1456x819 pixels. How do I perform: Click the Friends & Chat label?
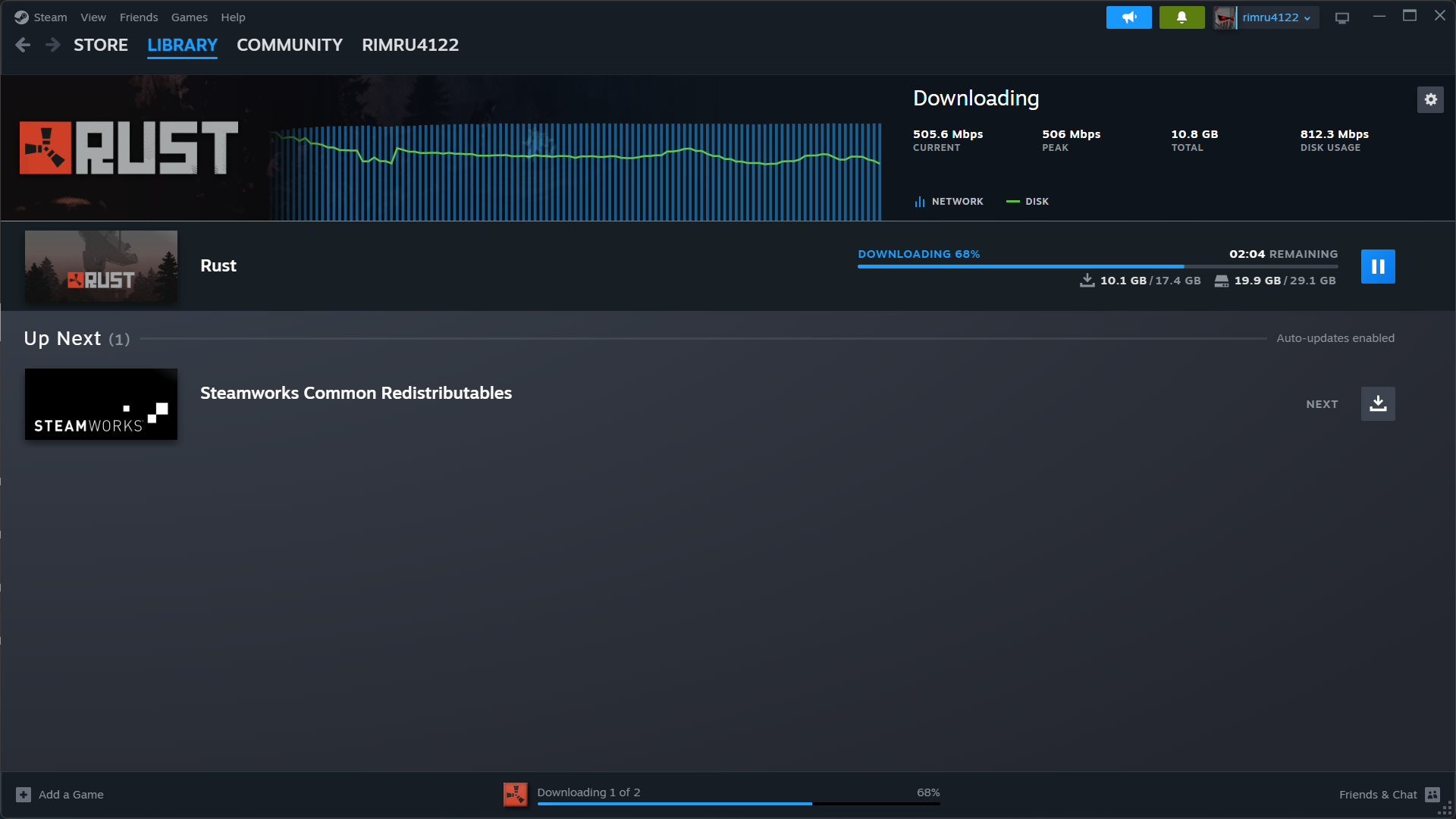1378,795
